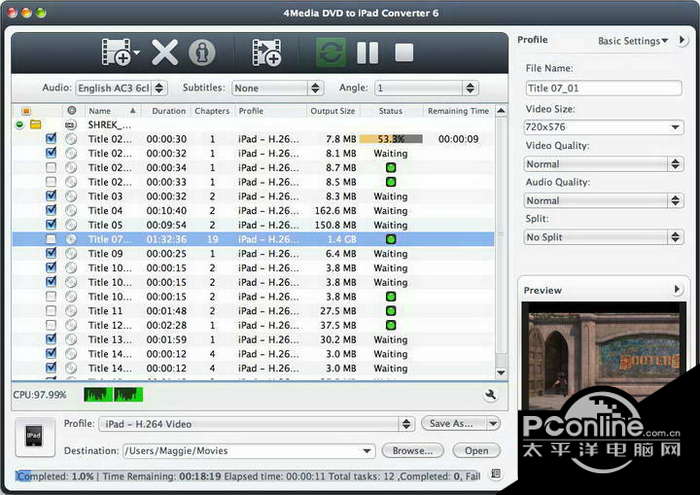Open the Add DVD dropdown arrow
700x495 pixels.
click(137, 52)
